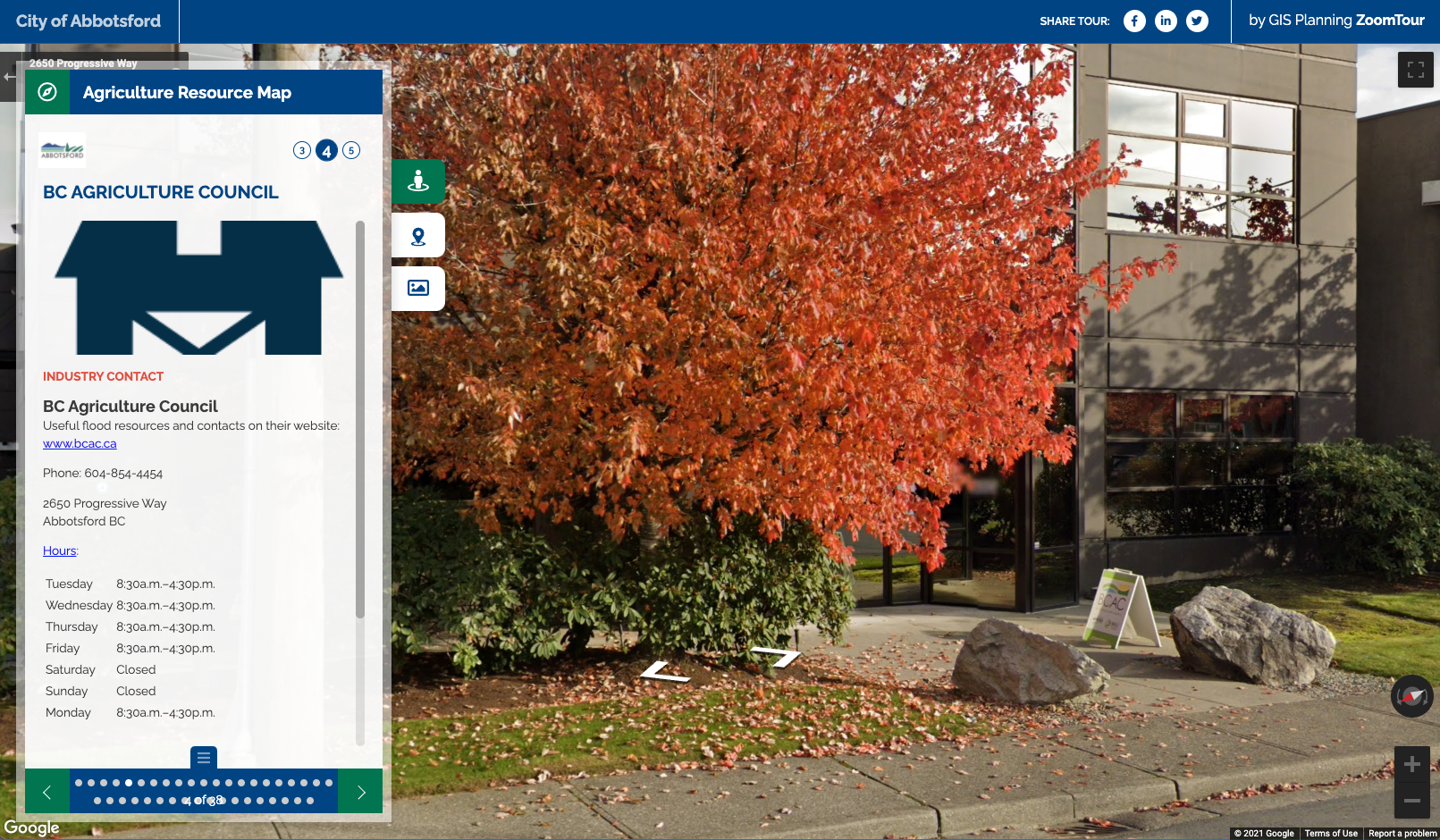Click the Monday hours row
The width and height of the screenshot is (1440, 840).
[x=131, y=712]
